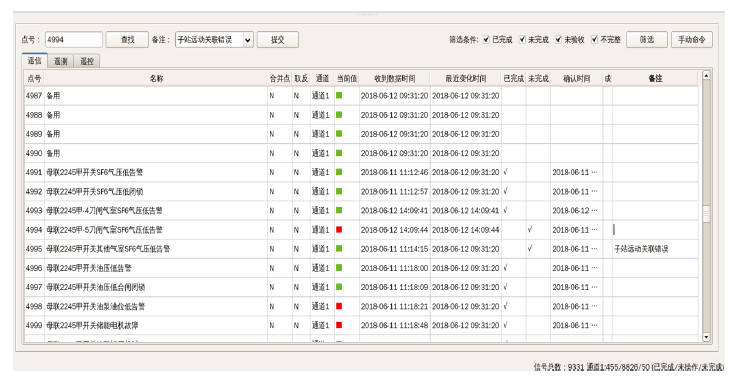737x382 pixels.
Task: Switch to the 遥信 tab
Action: coord(34,61)
